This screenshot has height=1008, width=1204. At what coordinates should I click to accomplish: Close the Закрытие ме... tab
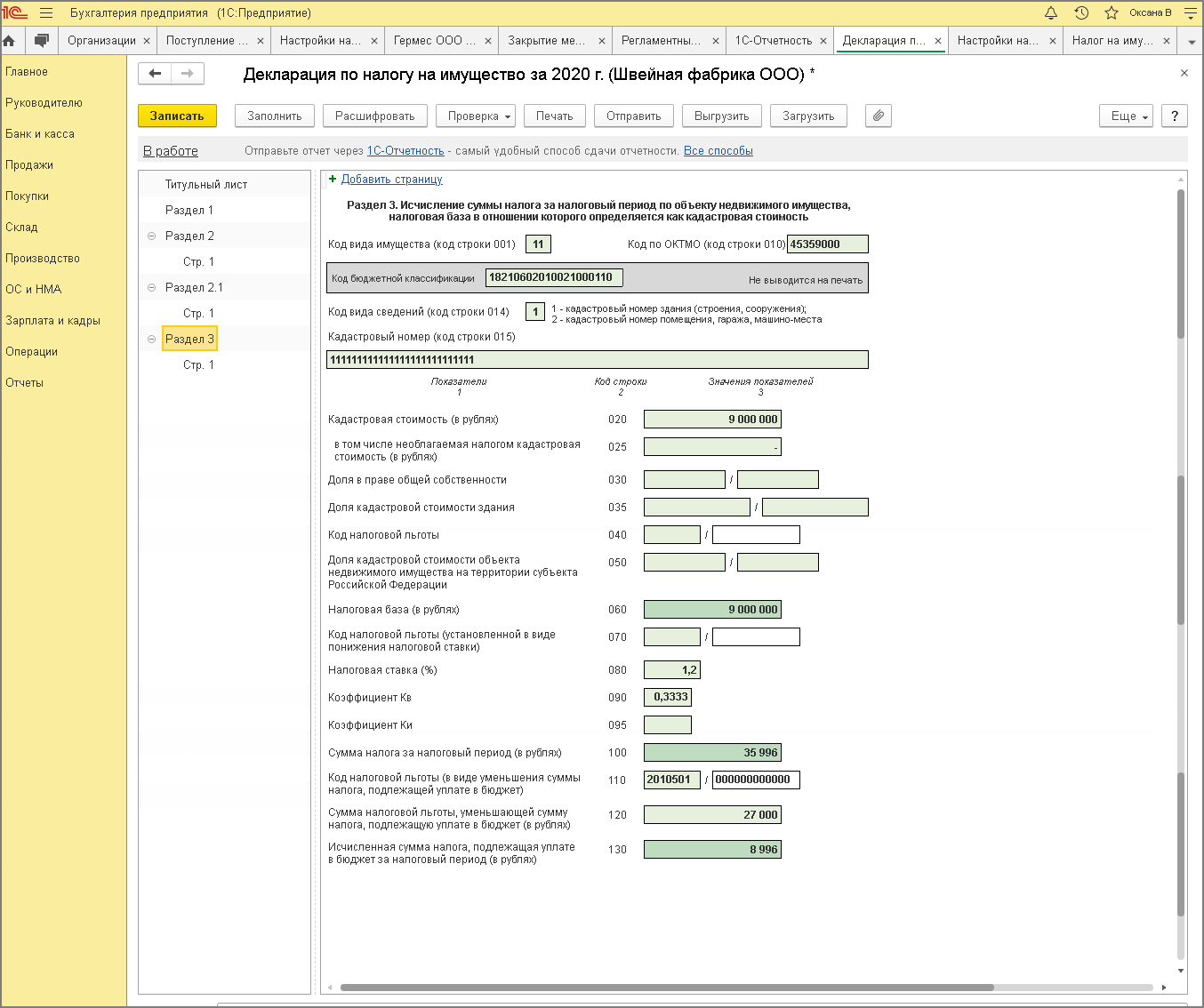(602, 41)
